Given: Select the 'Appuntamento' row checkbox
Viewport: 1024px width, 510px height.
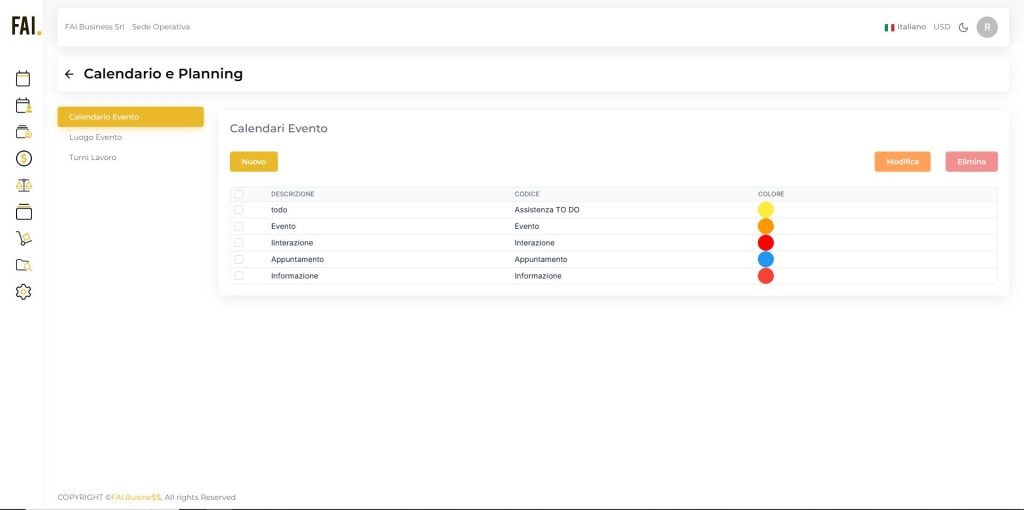Looking at the screenshot, I should 239,259.
